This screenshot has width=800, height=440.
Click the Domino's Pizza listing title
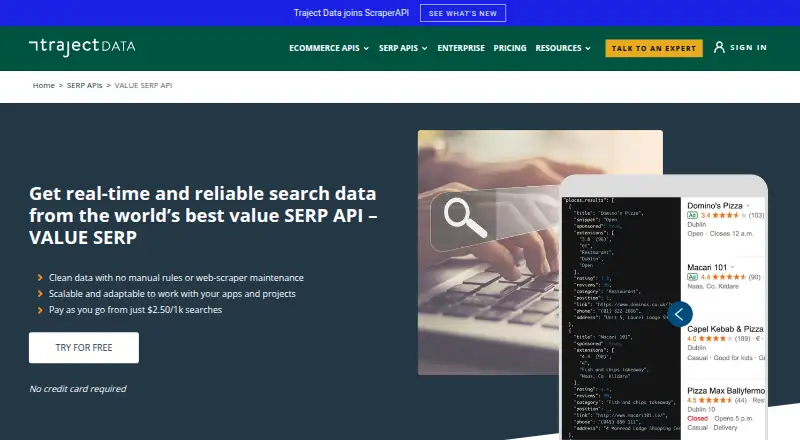[x=714, y=206]
